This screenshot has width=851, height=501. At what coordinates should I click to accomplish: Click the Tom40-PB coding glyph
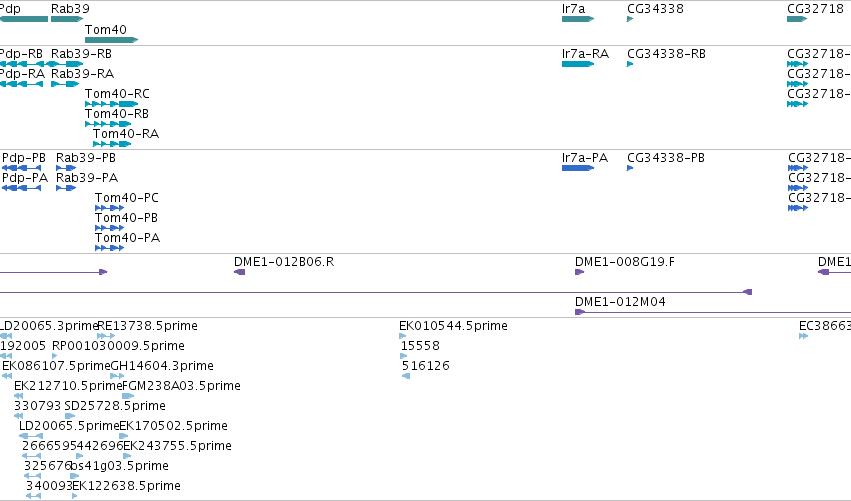coord(110,228)
